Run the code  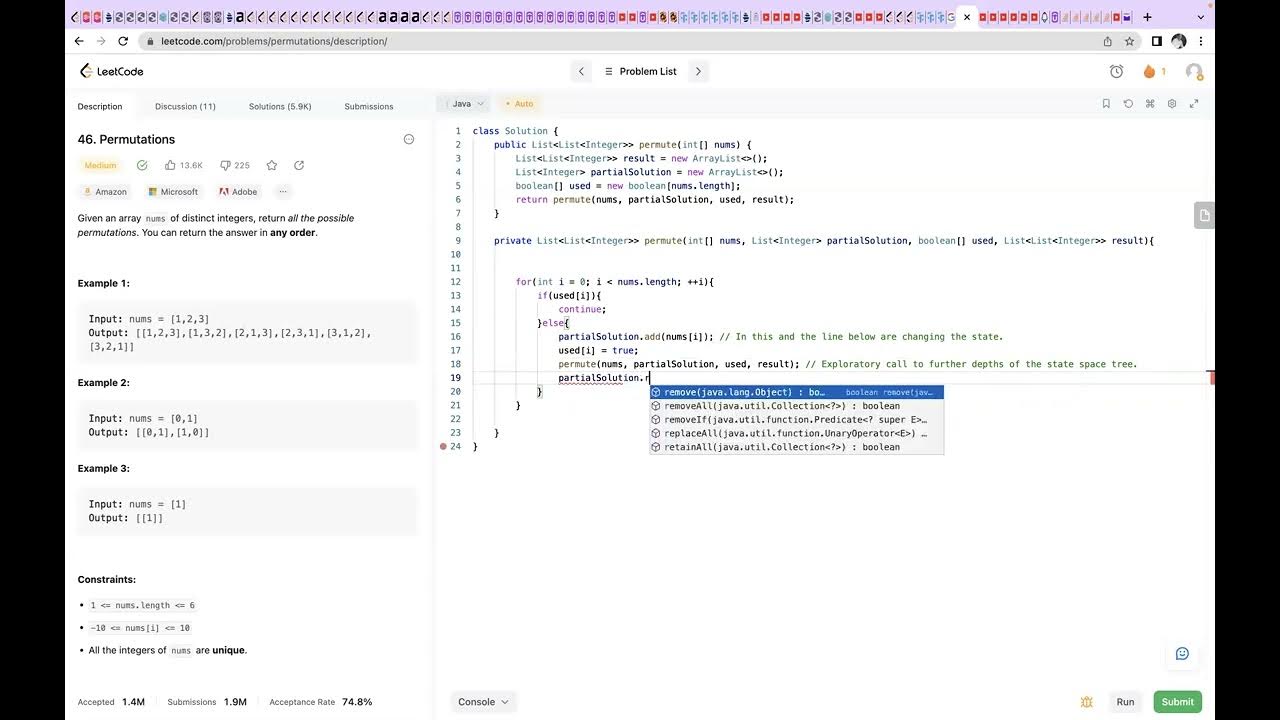1125,702
